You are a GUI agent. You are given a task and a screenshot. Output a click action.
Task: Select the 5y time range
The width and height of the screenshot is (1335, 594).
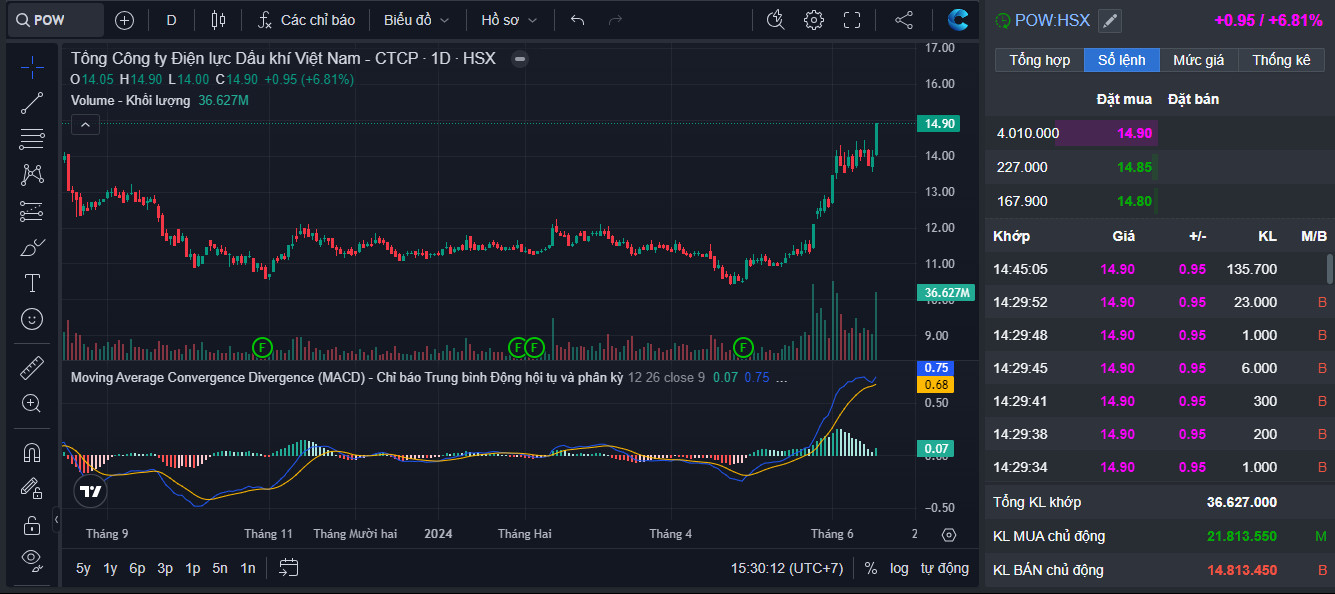pyautogui.click(x=83, y=568)
